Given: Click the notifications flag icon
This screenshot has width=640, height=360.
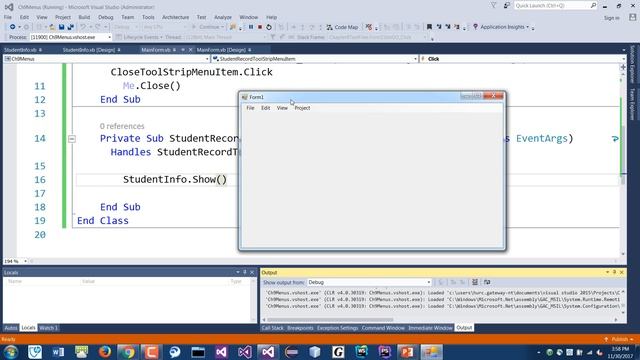Looking at the screenshot, I should (x=493, y=6).
